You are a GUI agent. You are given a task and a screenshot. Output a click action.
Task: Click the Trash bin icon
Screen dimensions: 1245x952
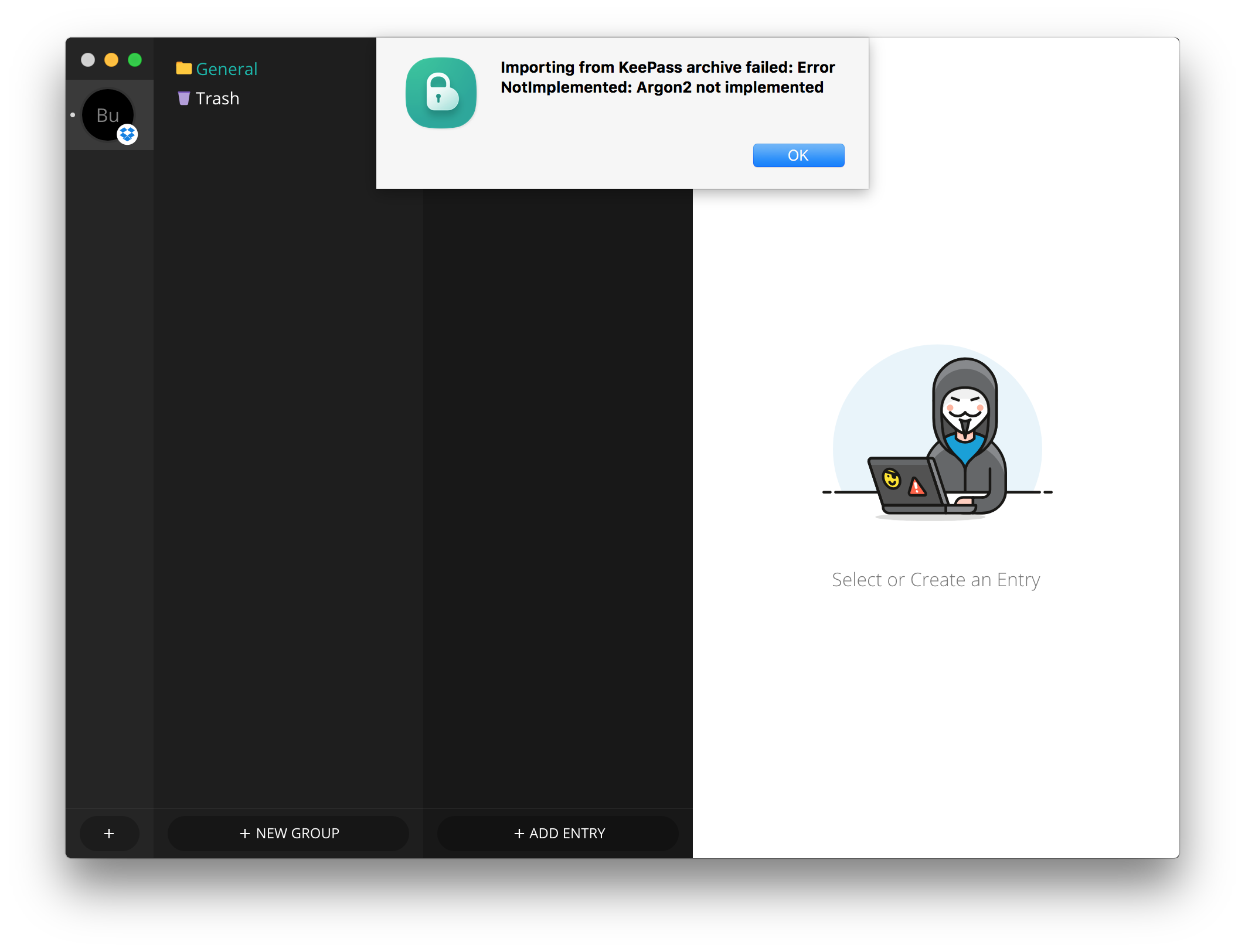click(x=184, y=98)
